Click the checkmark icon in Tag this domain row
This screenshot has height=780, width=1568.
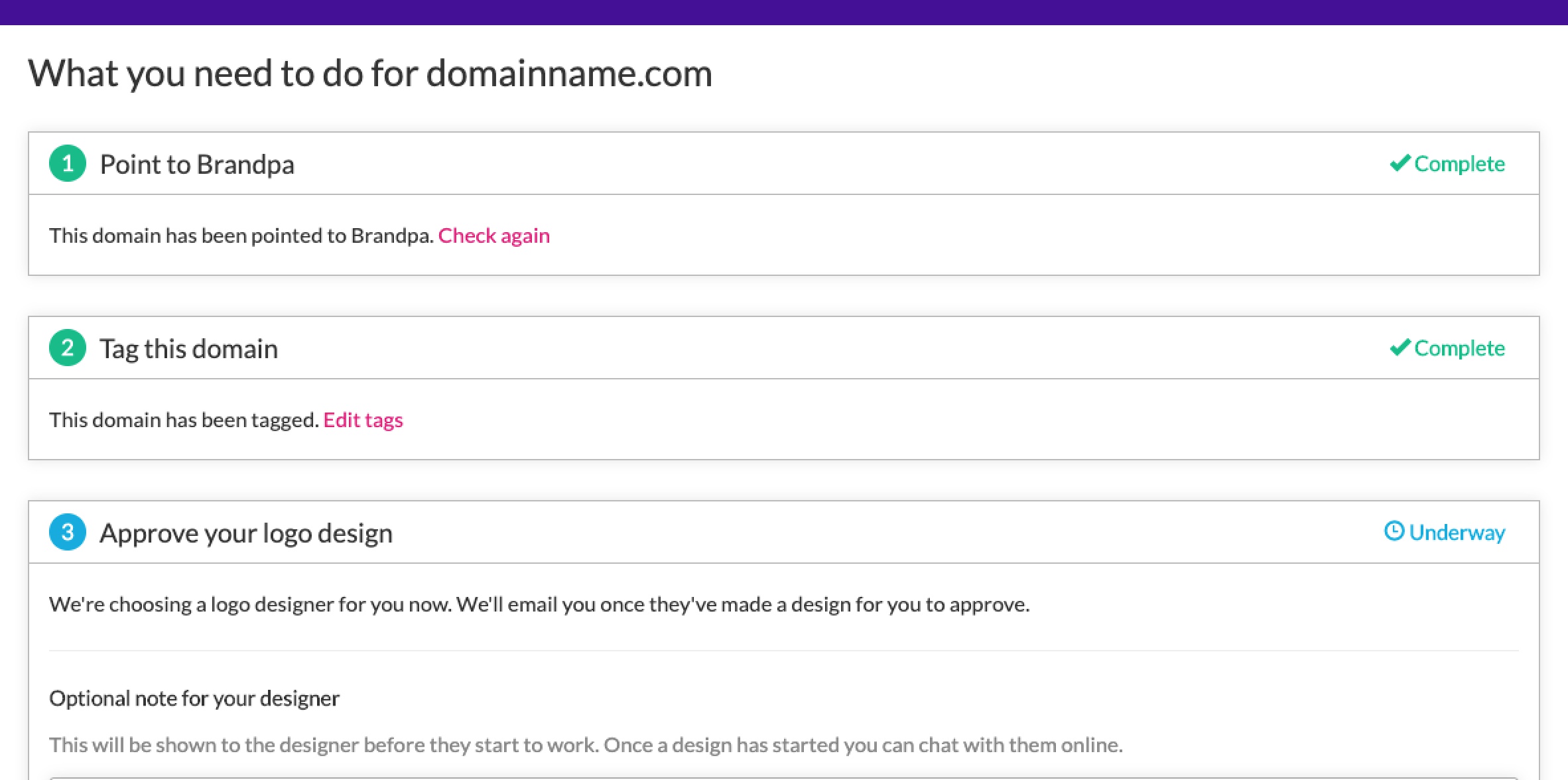tap(1400, 348)
